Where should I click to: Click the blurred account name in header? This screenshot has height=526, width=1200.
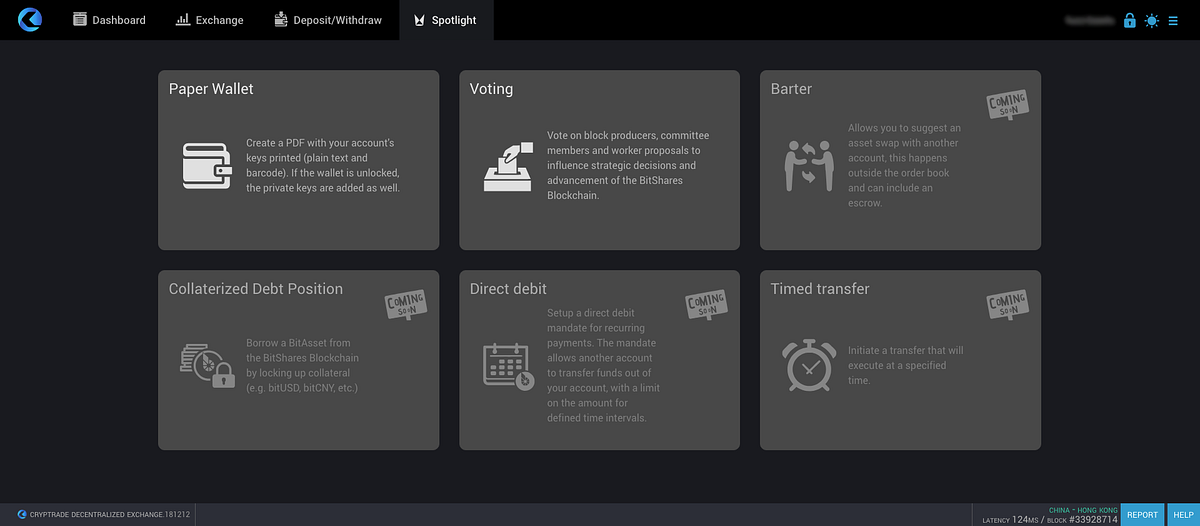(1089, 20)
